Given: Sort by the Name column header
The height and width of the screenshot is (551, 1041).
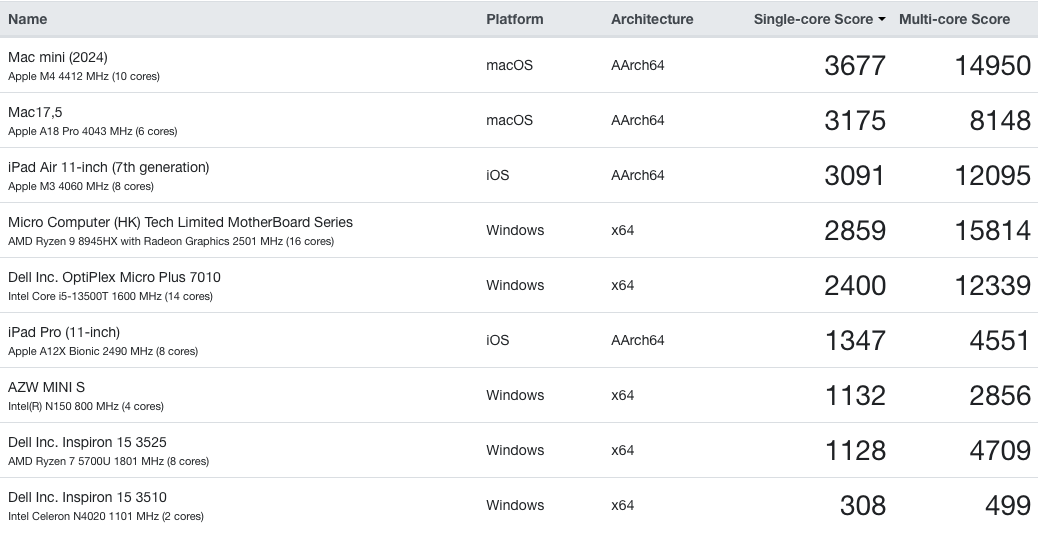Looking at the screenshot, I should pyautogui.click(x=27, y=19).
